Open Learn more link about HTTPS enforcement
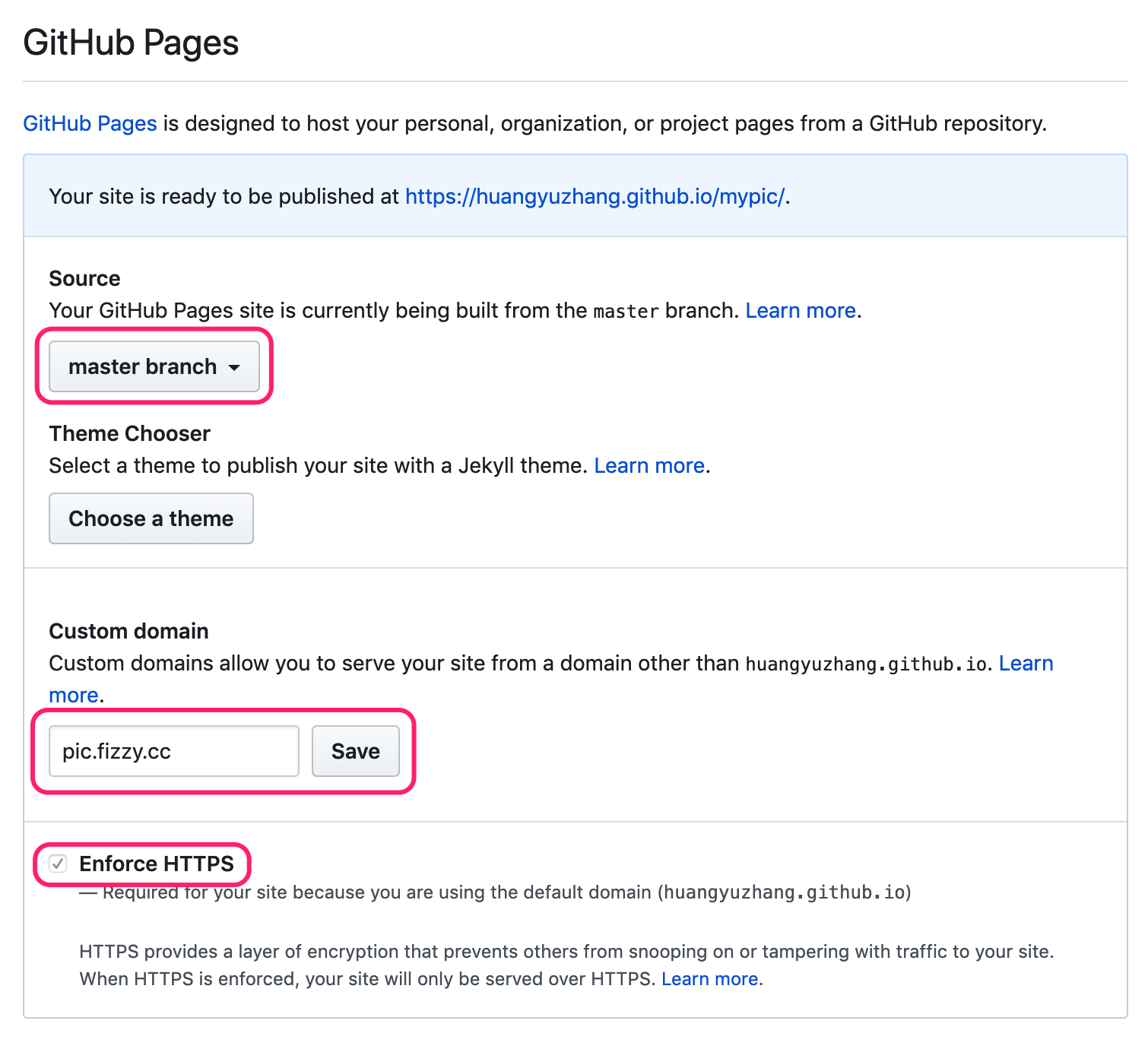Image resolution: width=1148 pixels, height=1046 pixels. click(710, 978)
